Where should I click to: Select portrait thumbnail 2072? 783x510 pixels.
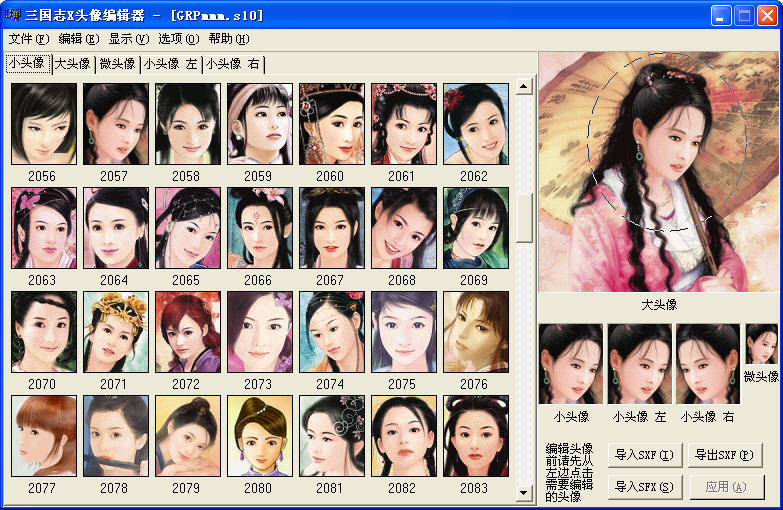tap(188, 332)
